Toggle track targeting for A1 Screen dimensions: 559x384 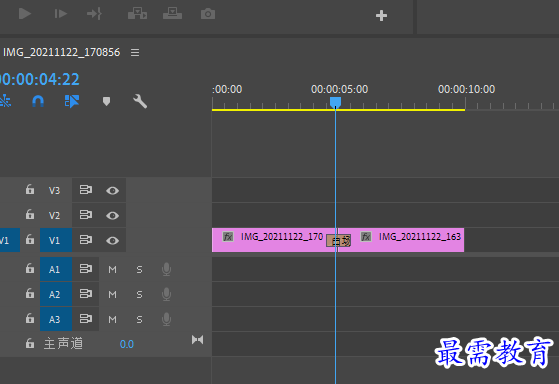pos(56,269)
